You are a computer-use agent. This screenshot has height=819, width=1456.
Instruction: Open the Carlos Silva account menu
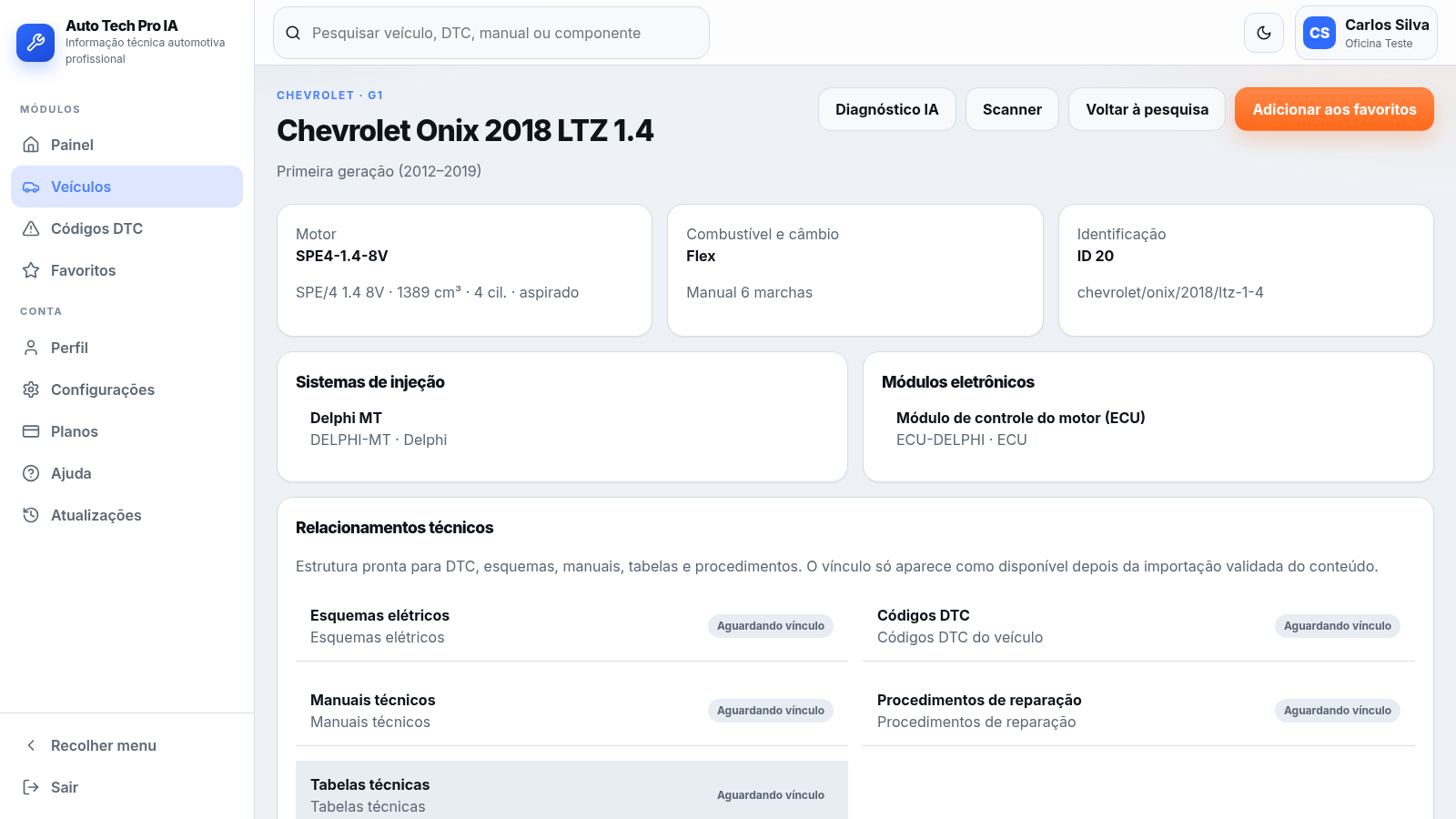(x=1366, y=33)
